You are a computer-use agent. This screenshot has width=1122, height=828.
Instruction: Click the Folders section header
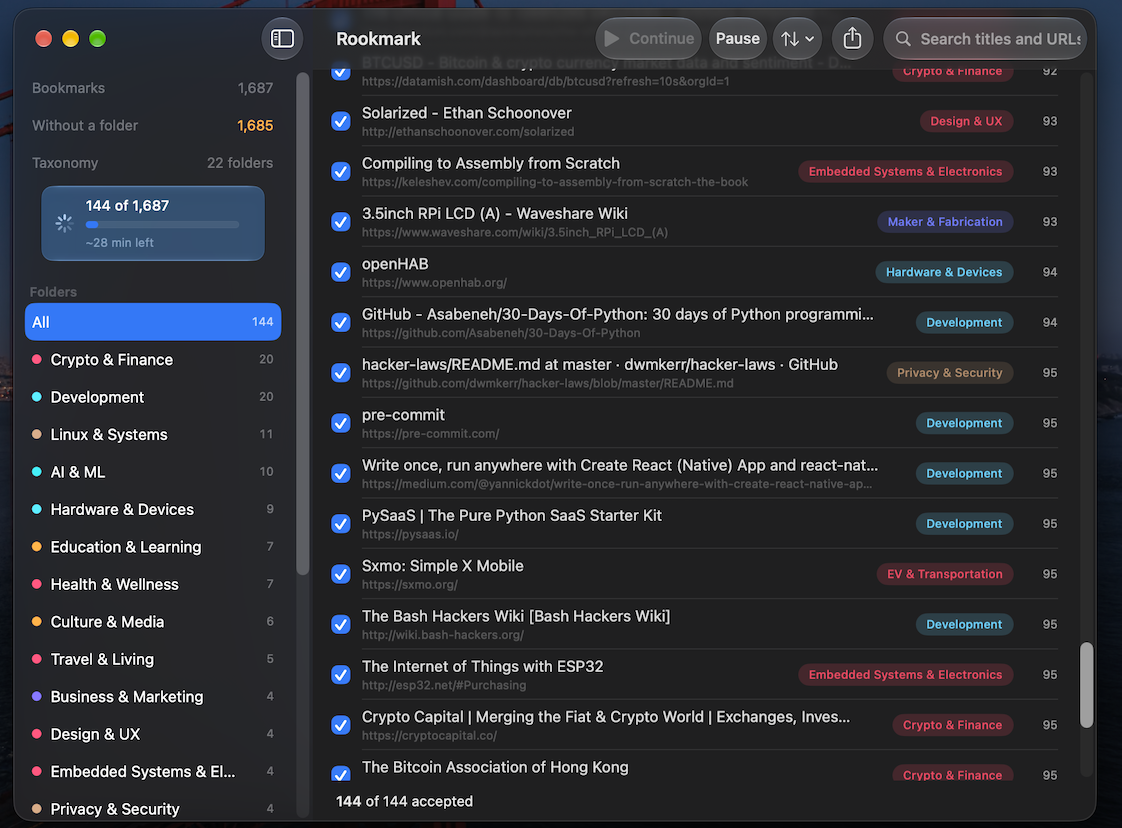tap(53, 292)
